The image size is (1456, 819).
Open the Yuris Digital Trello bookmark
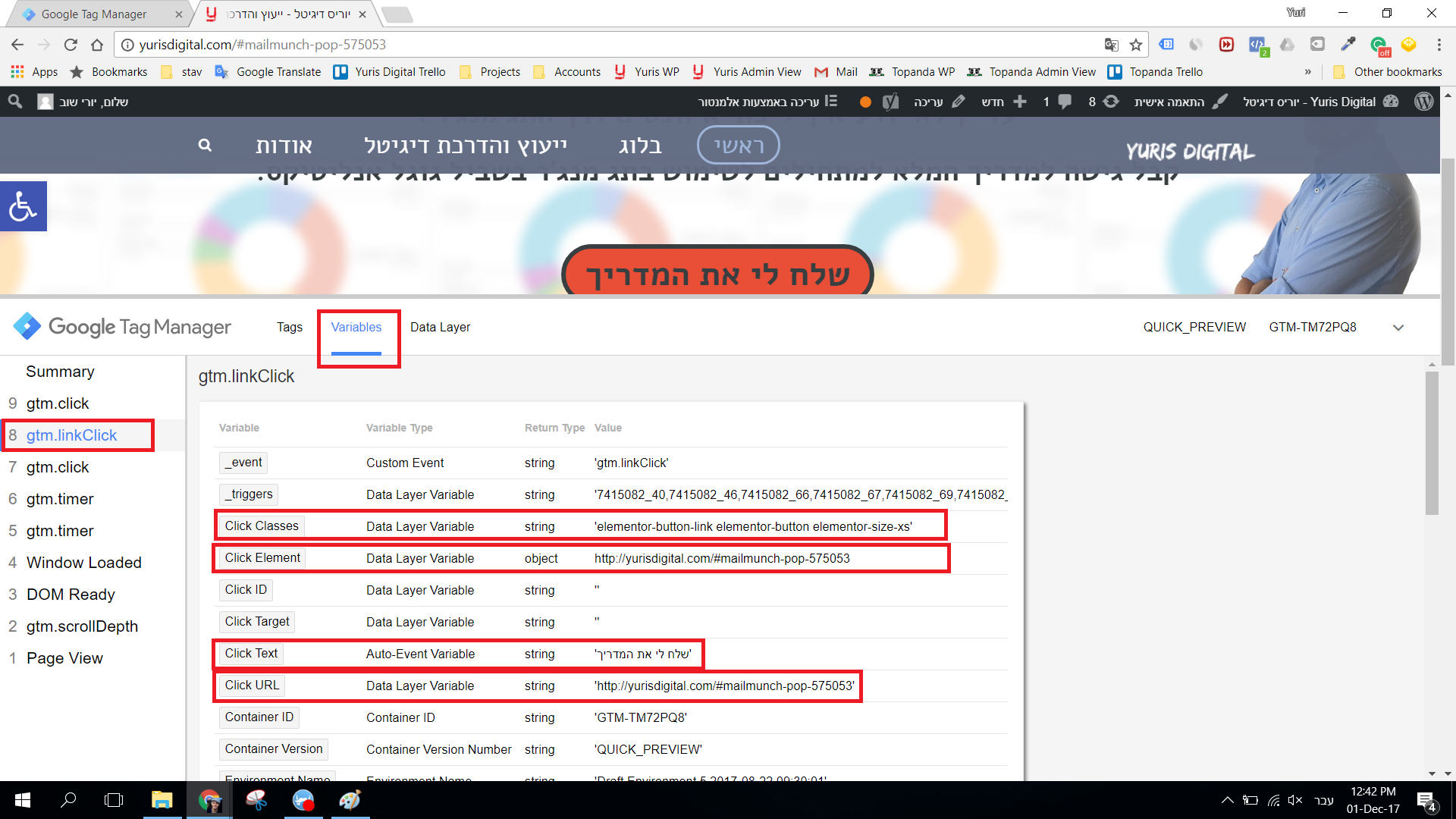pos(390,72)
